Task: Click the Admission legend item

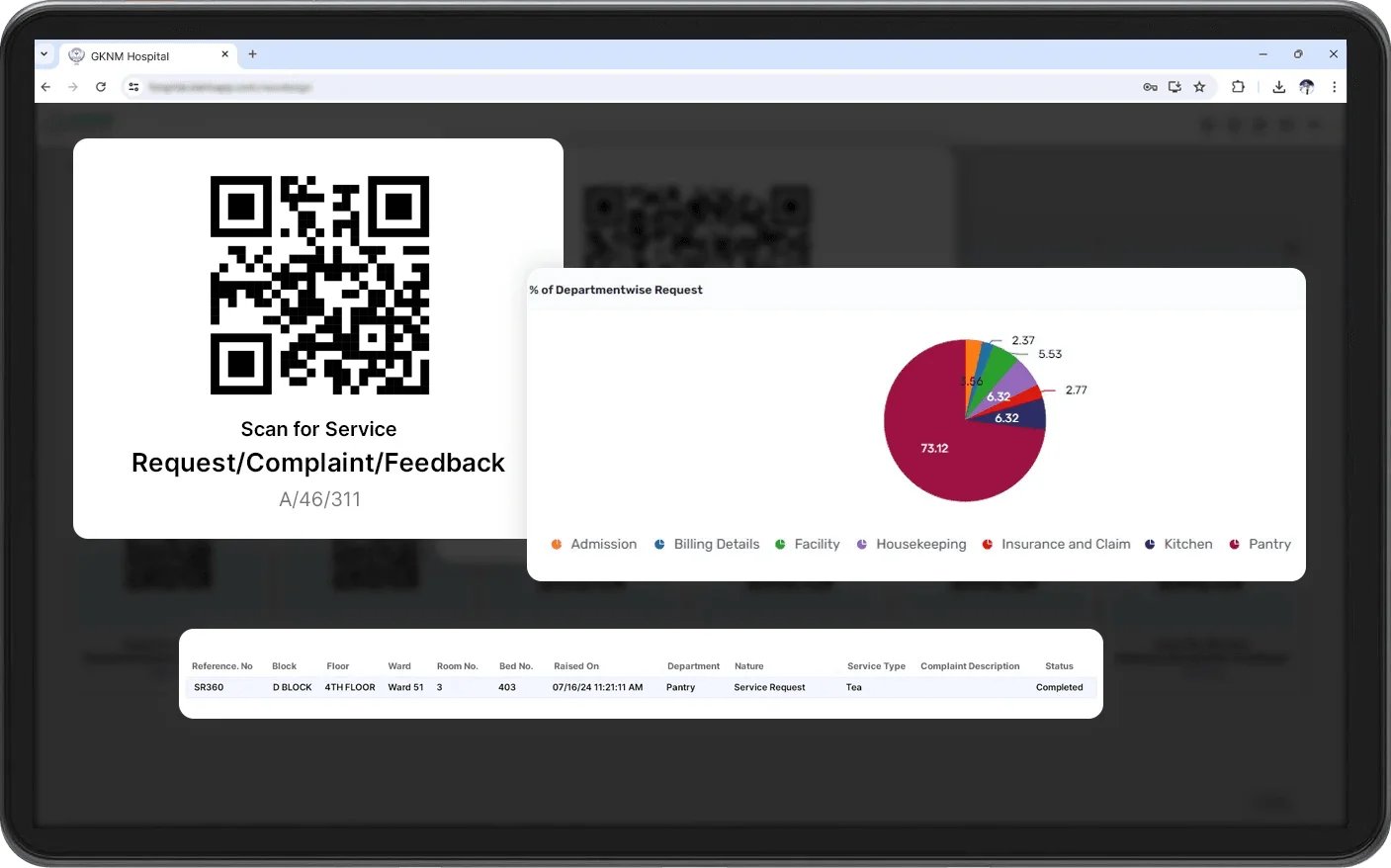Action: coord(594,545)
